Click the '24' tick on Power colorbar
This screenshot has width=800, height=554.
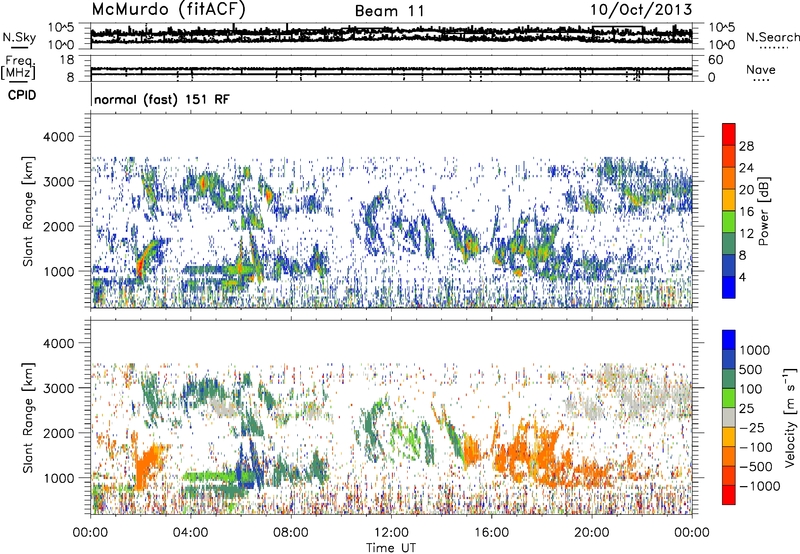point(746,168)
